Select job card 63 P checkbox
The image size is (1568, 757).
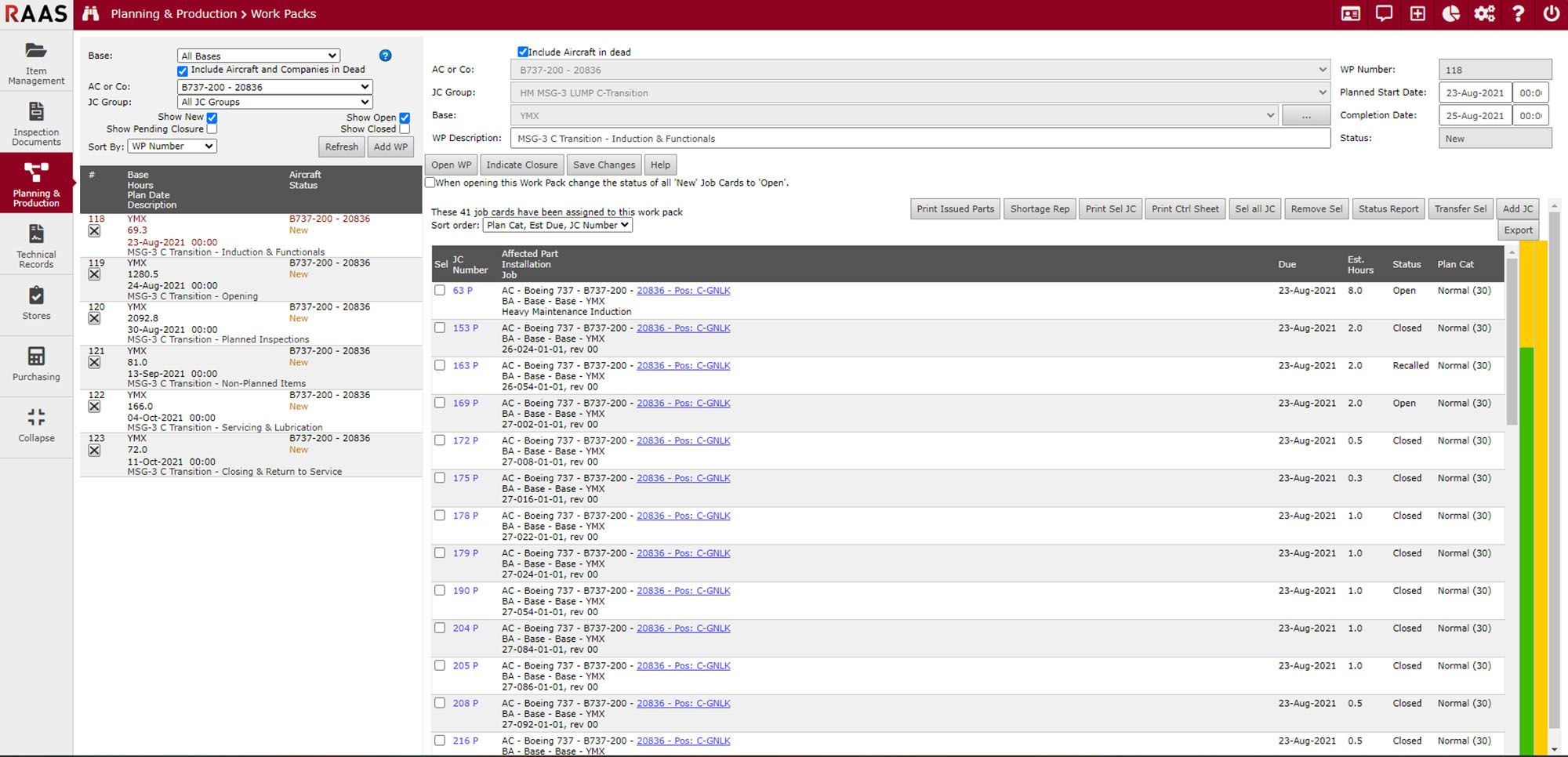440,290
